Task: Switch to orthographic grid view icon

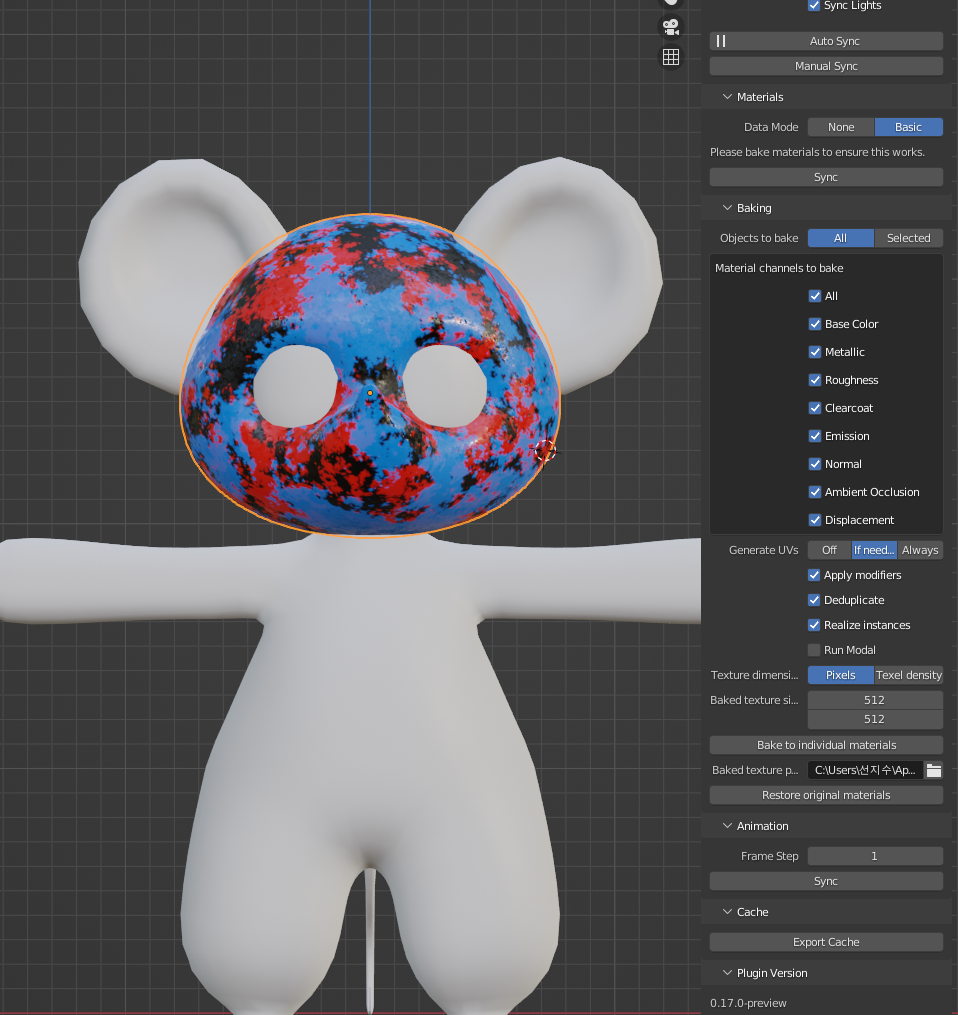Action: pos(671,57)
